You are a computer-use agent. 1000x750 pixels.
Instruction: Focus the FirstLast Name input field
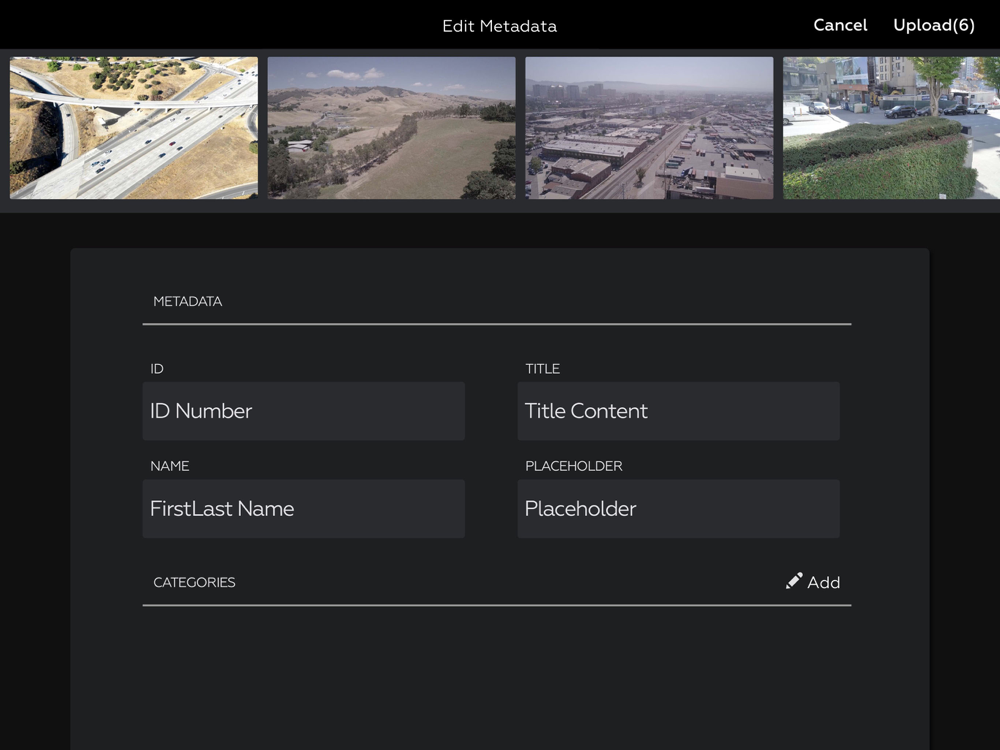[304, 509]
